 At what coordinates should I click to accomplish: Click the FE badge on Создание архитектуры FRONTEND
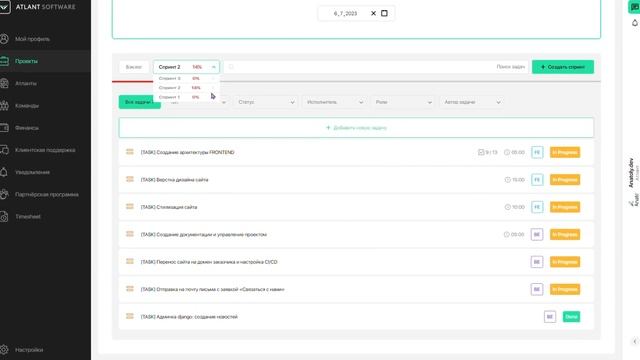(x=537, y=152)
